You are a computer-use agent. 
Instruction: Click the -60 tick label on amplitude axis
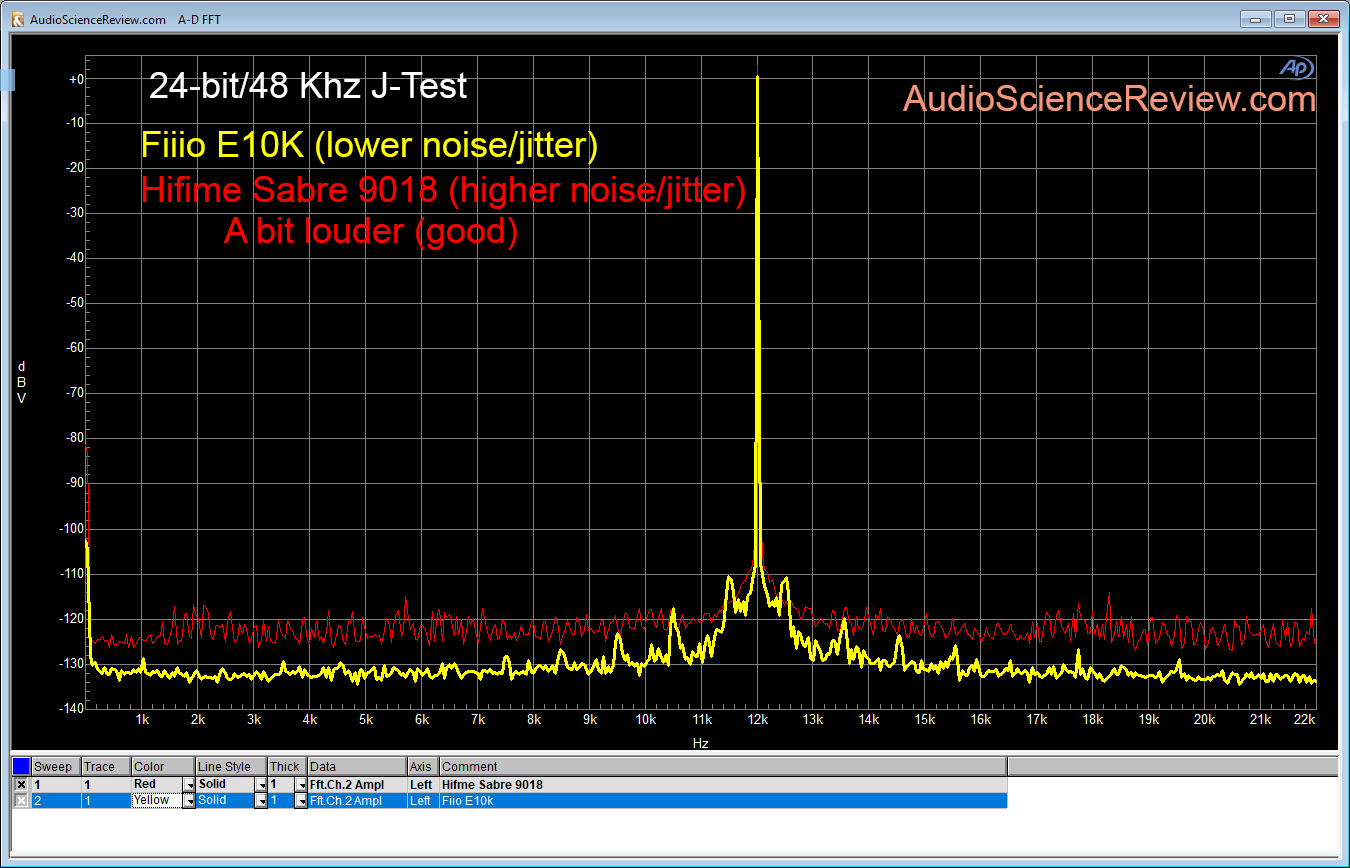73,348
